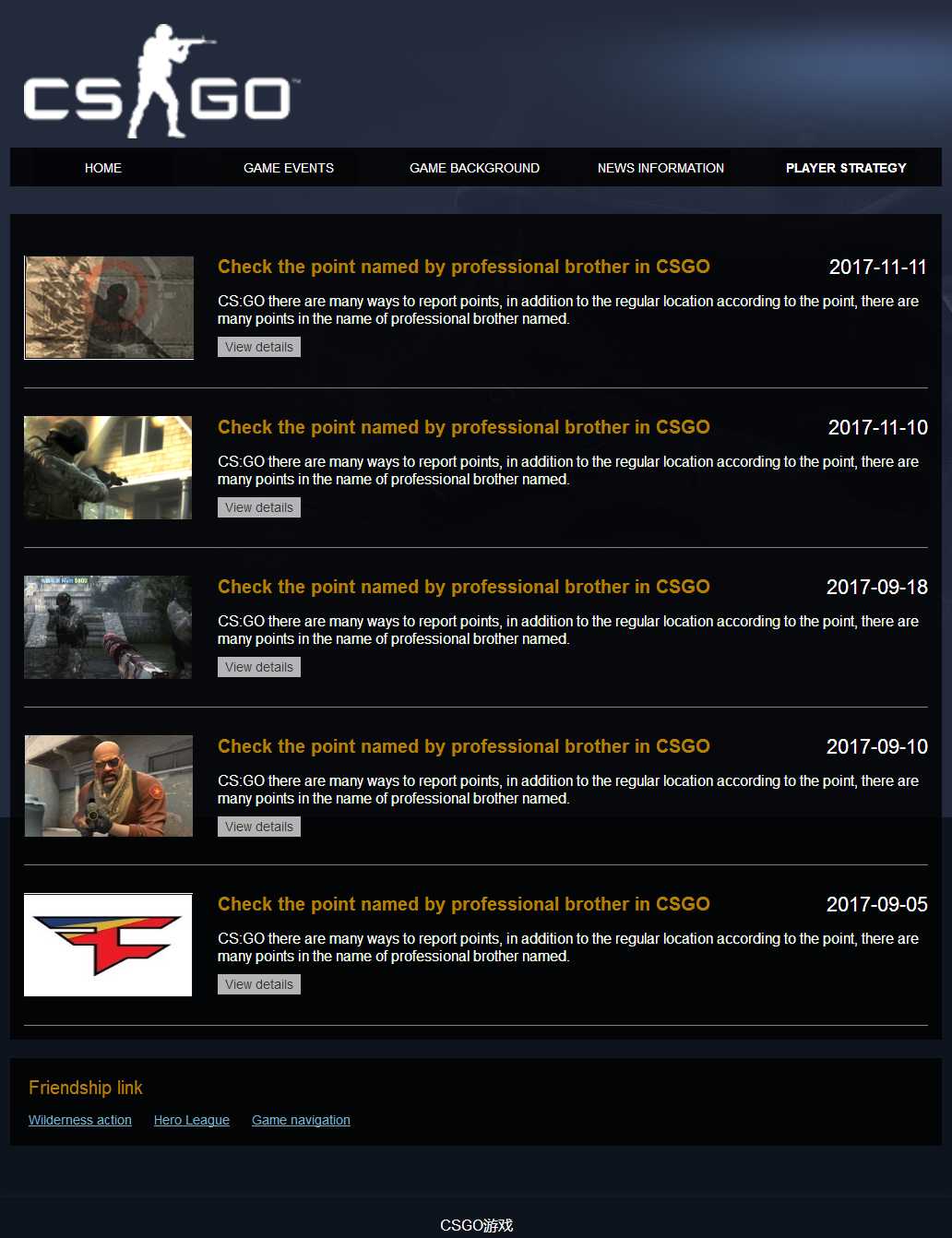Viewport: 952px width, 1238px height.
Task: Follow the Wilderness action friendship link
Action: (80, 1120)
